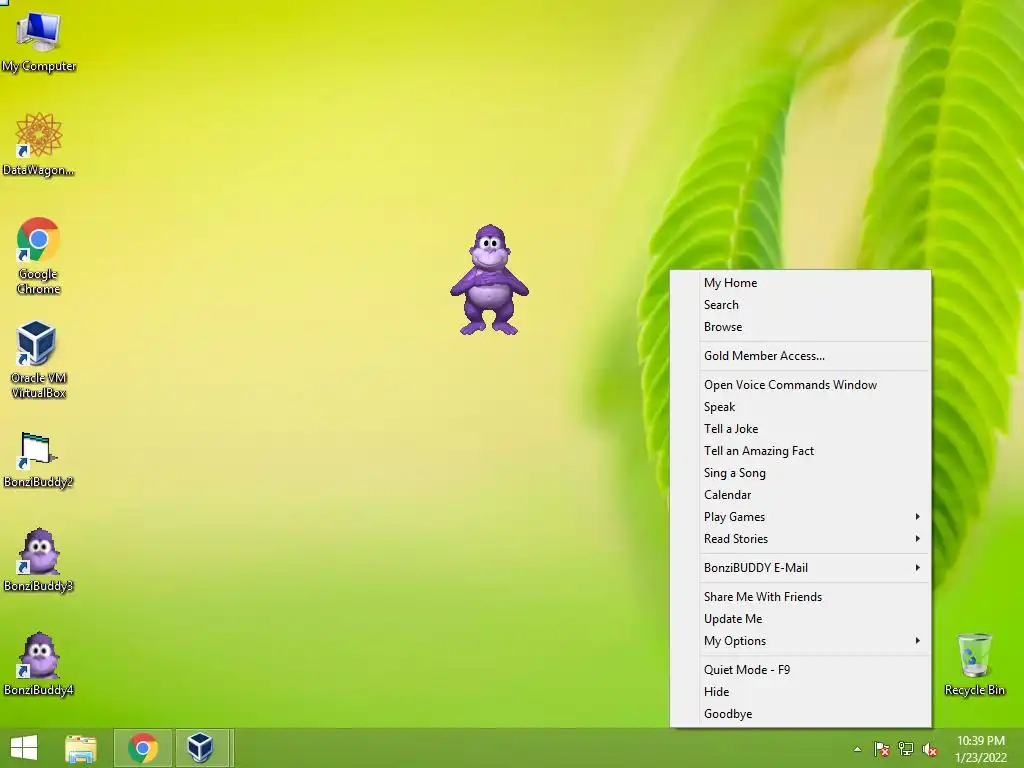1024x768 pixels.
Task: Open the taskbar clock showing 10:39 PM
Action: click(x=981, y=749)
